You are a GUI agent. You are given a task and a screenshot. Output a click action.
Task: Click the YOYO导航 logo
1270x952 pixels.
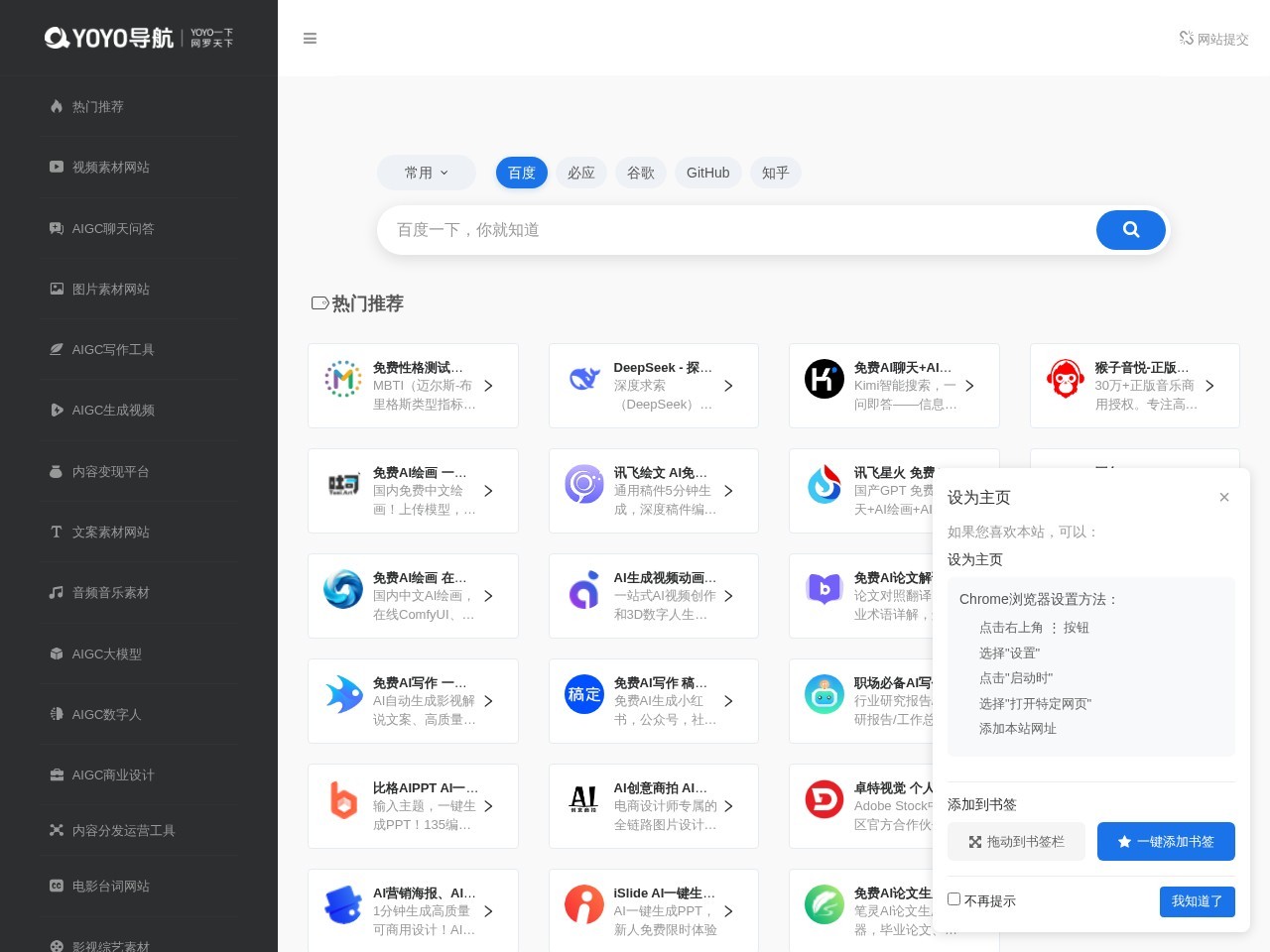point(139,38)
